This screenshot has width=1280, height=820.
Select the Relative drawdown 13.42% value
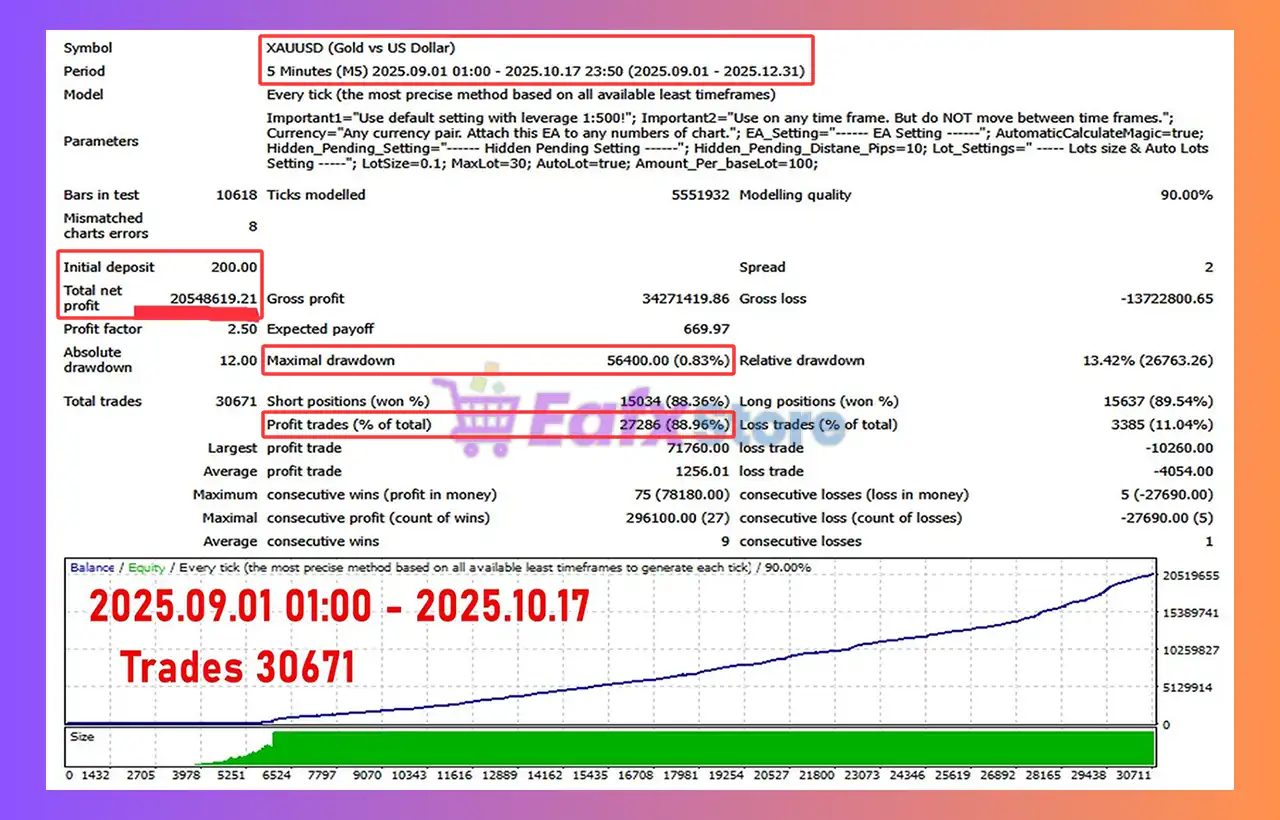click(x=1147, y=360)
